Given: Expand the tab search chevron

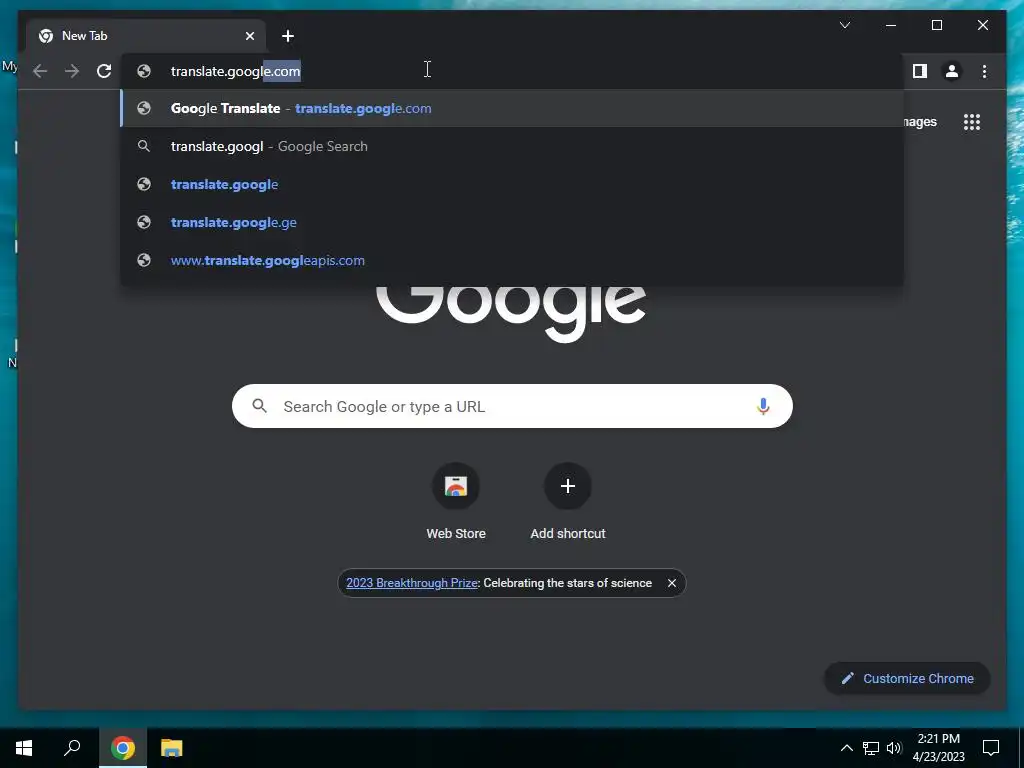Looking at the screenshot, I should click(844, 25).
